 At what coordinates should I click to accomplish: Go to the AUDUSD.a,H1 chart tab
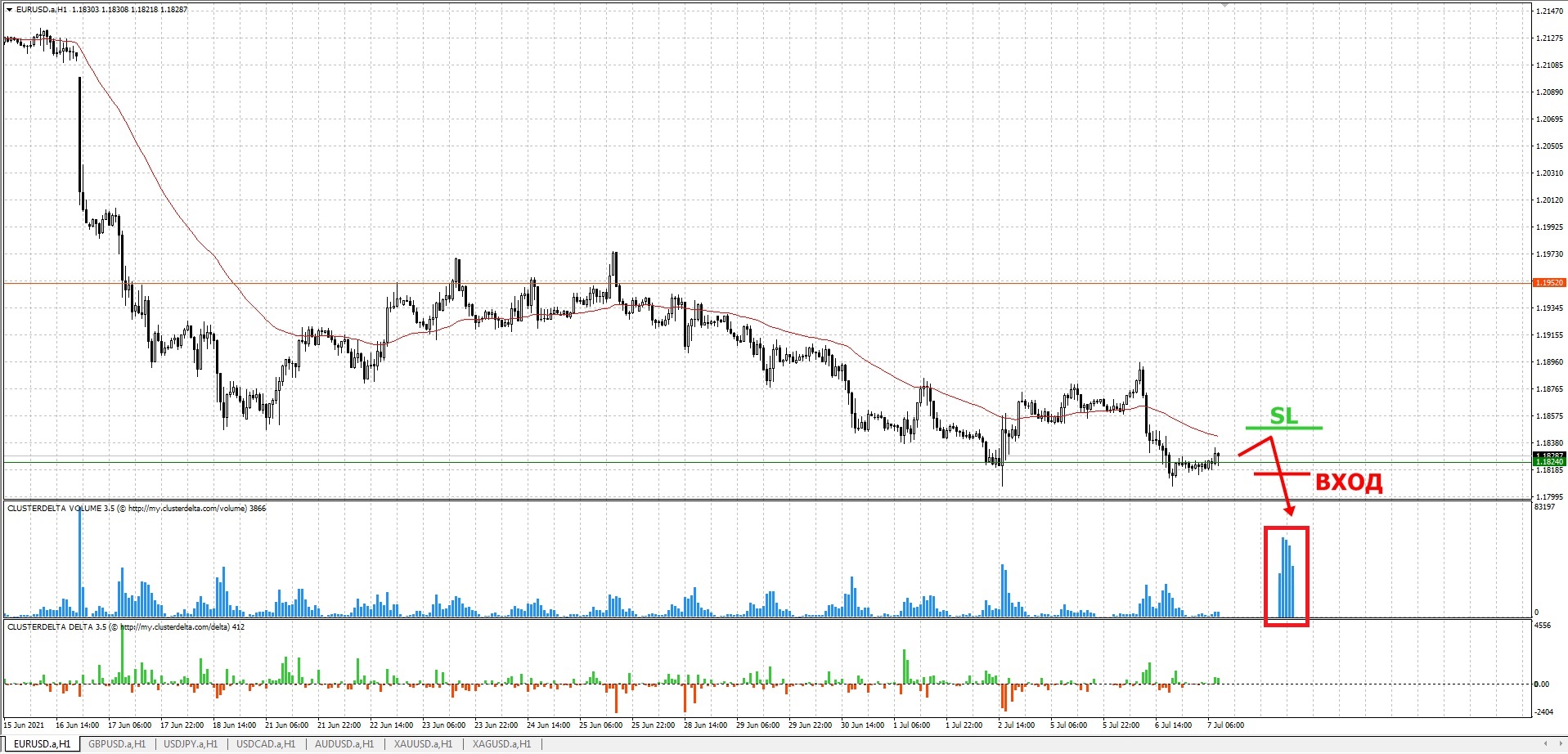pyautogui.click(x=344, y=744)
